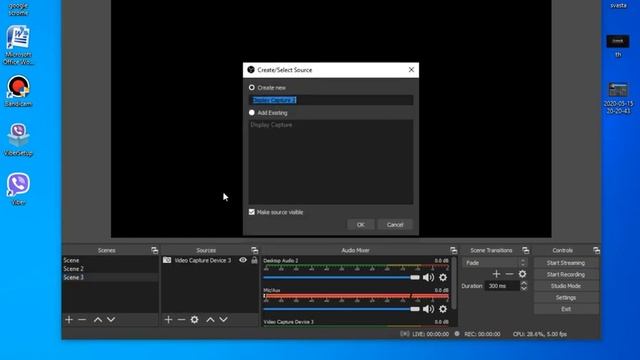The width and height of the screenshot is (640, 360).
Task: Open Microsoft Office Word desktop icon
Action: pos(18,44)
